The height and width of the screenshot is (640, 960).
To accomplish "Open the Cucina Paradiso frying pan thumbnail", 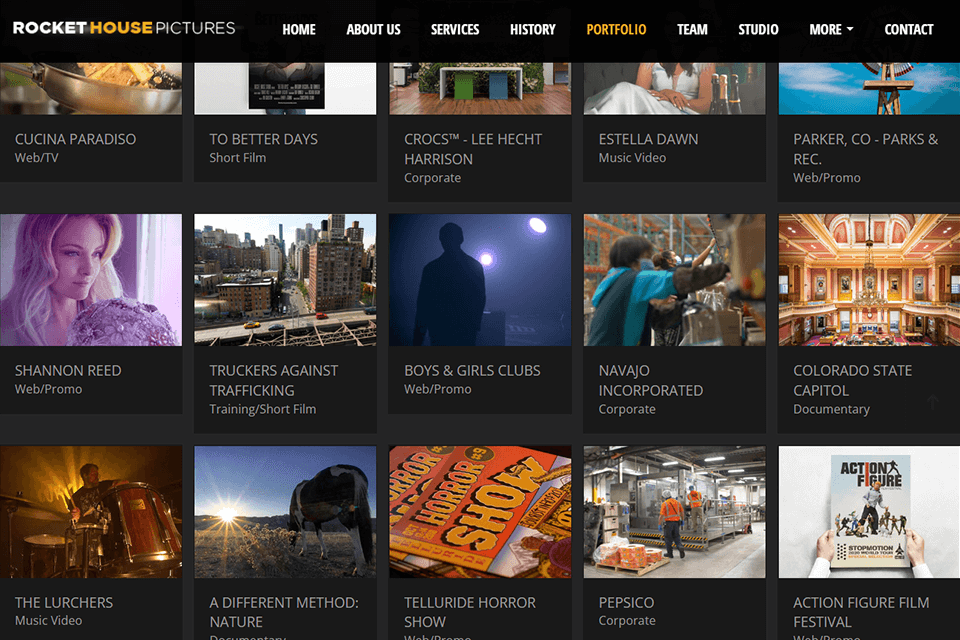I will 91,88.
